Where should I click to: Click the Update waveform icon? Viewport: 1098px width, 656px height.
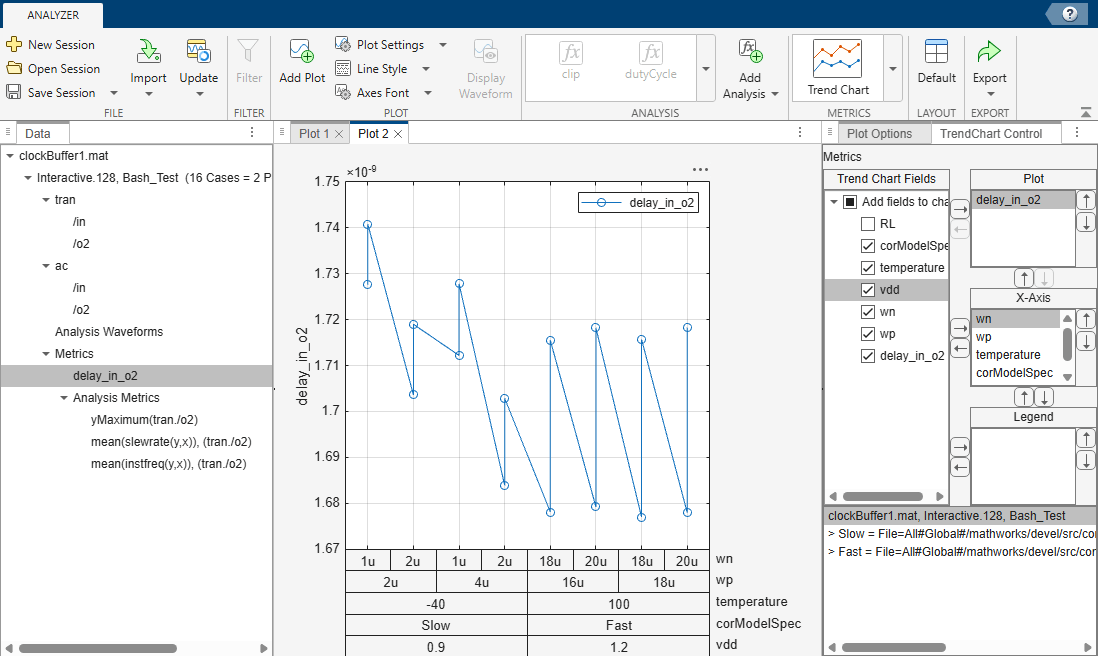[x=198, y=51]
